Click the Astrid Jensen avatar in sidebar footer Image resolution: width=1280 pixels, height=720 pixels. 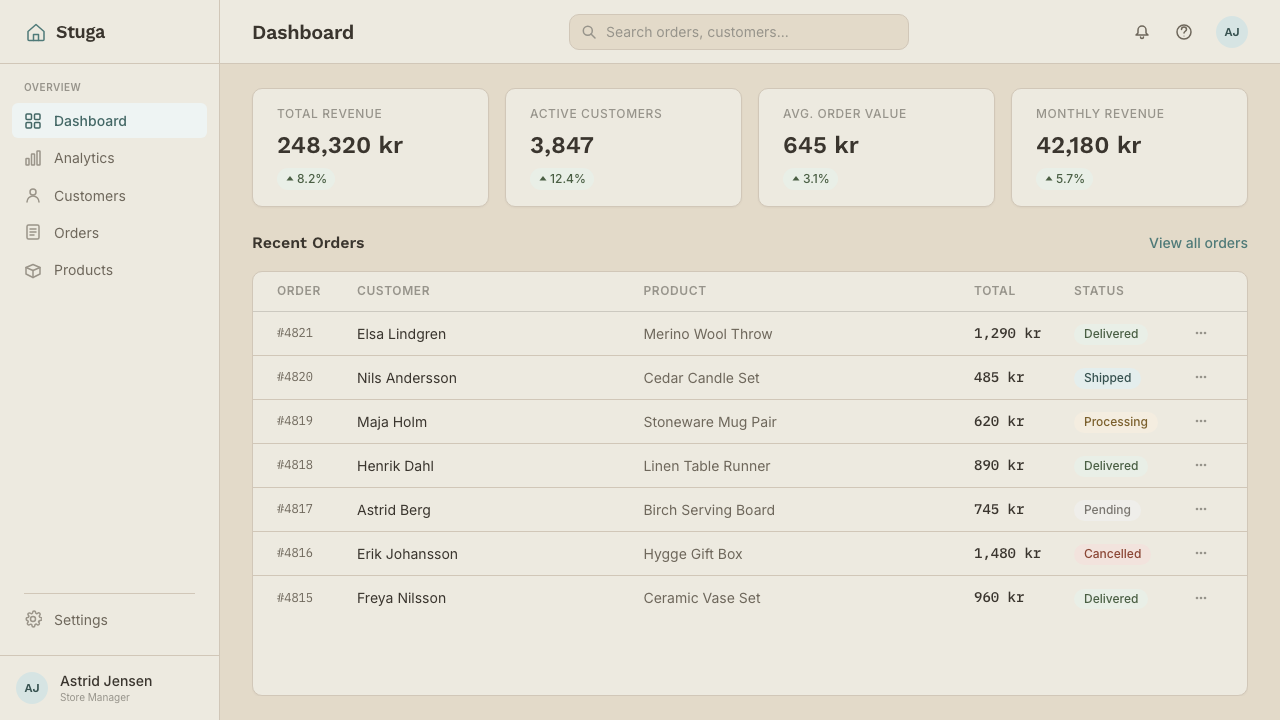[32, 688]
